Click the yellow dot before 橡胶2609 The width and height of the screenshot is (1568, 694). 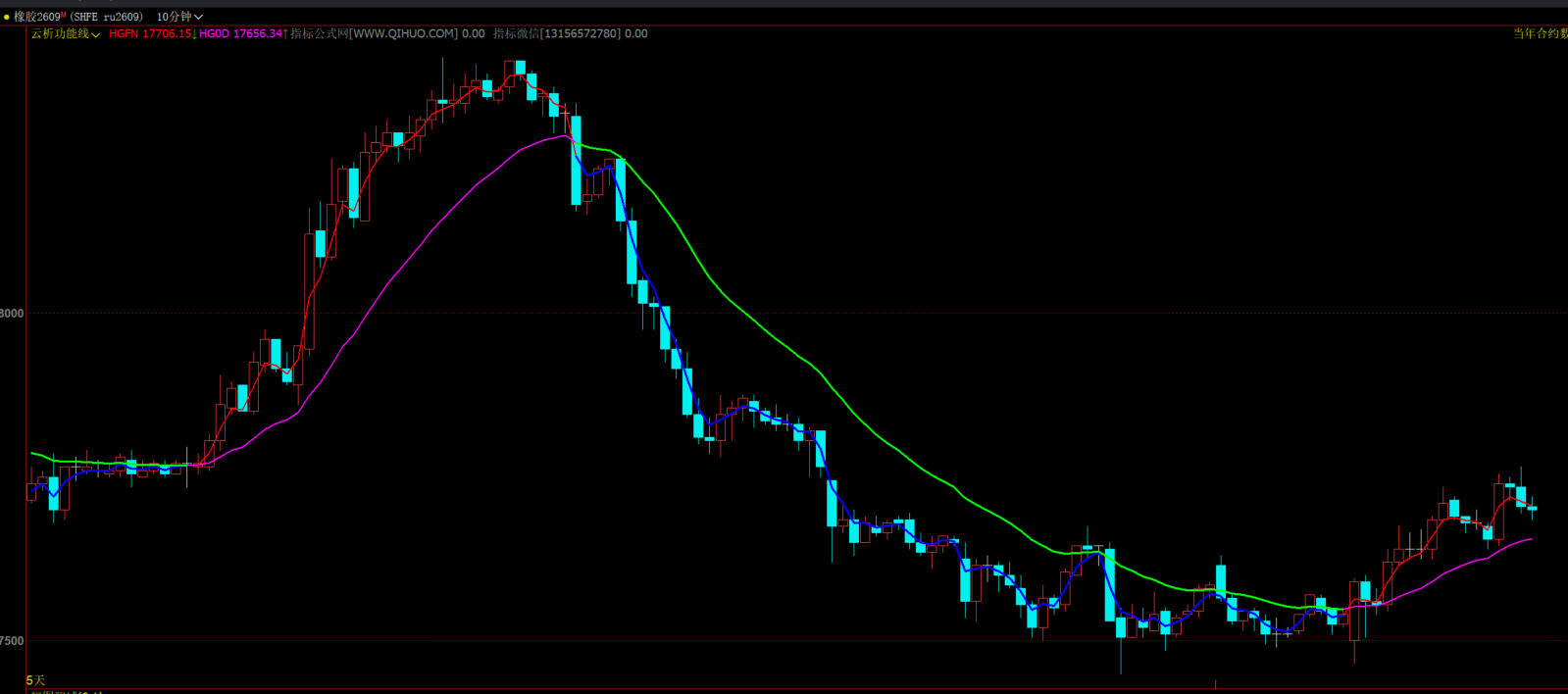(7, 17)
